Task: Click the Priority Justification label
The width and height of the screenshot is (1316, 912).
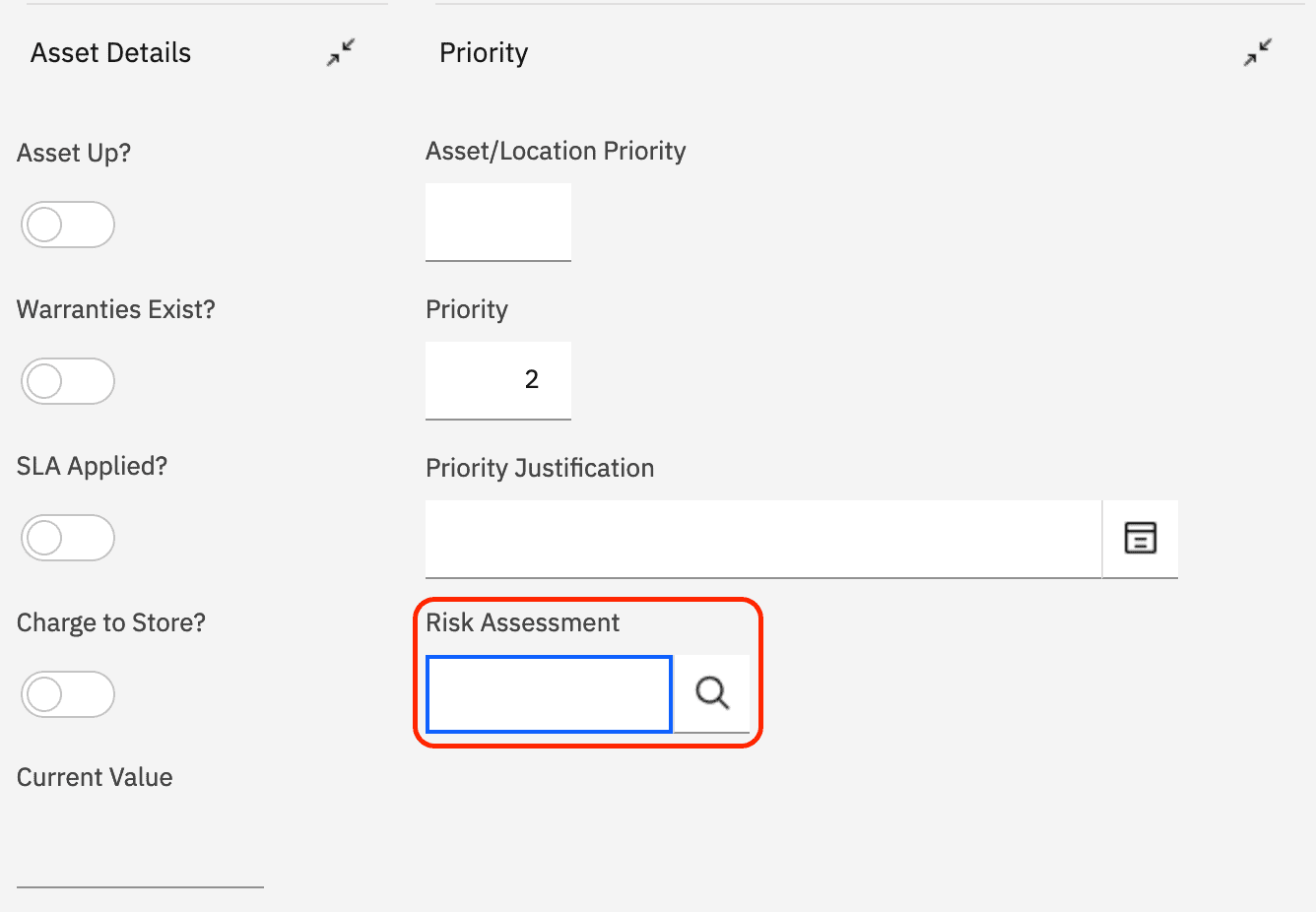Action: (x=540, y=468)
